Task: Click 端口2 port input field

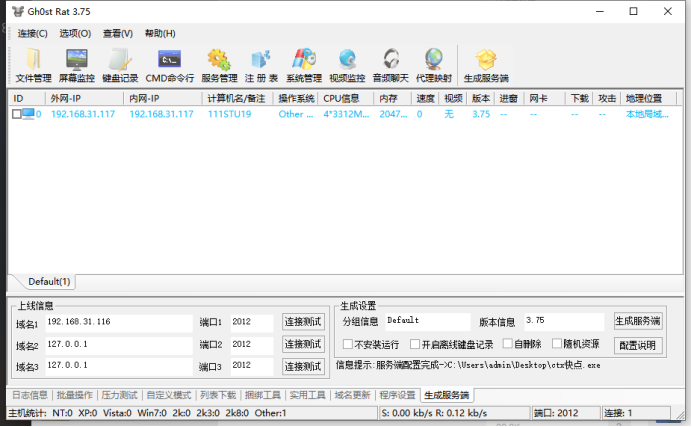Action: [x=252, y=345]
